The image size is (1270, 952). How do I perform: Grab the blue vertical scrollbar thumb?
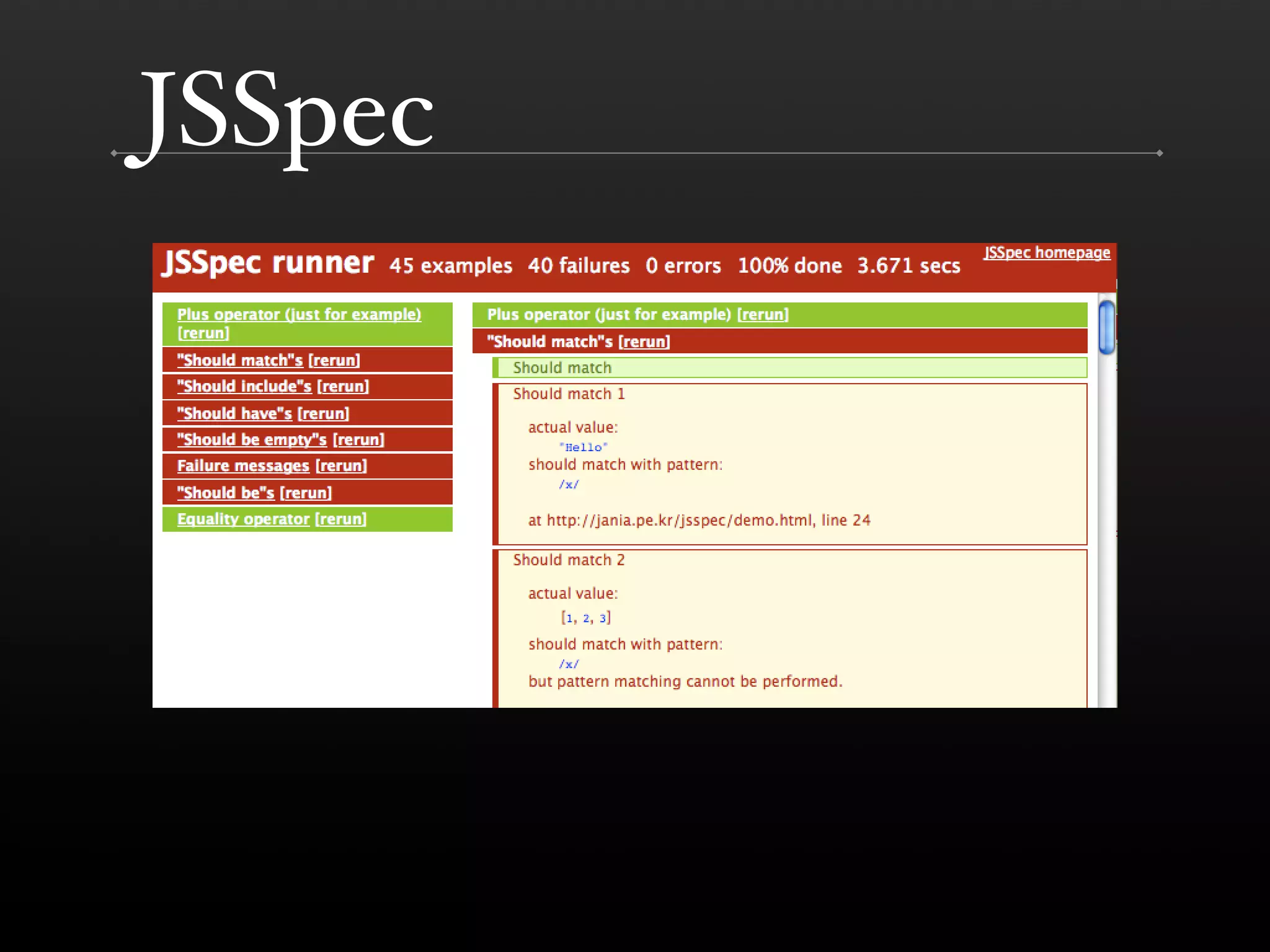(x=1106, y=327)
